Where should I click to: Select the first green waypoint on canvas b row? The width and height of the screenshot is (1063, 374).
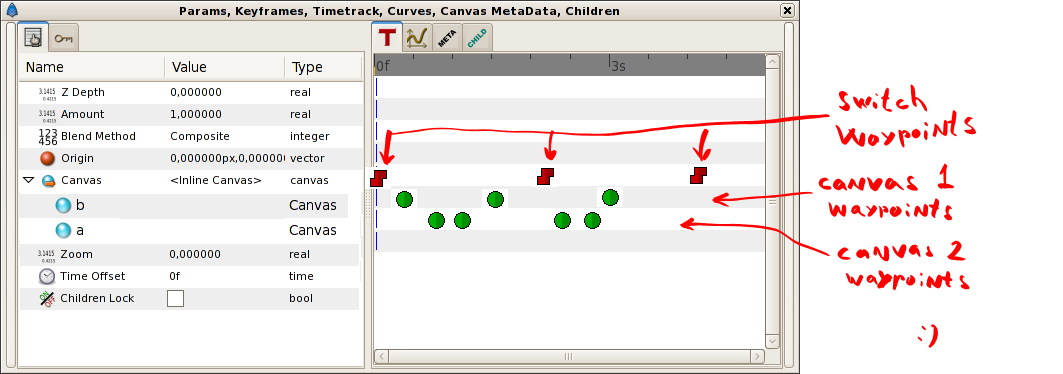click(404, 199)
